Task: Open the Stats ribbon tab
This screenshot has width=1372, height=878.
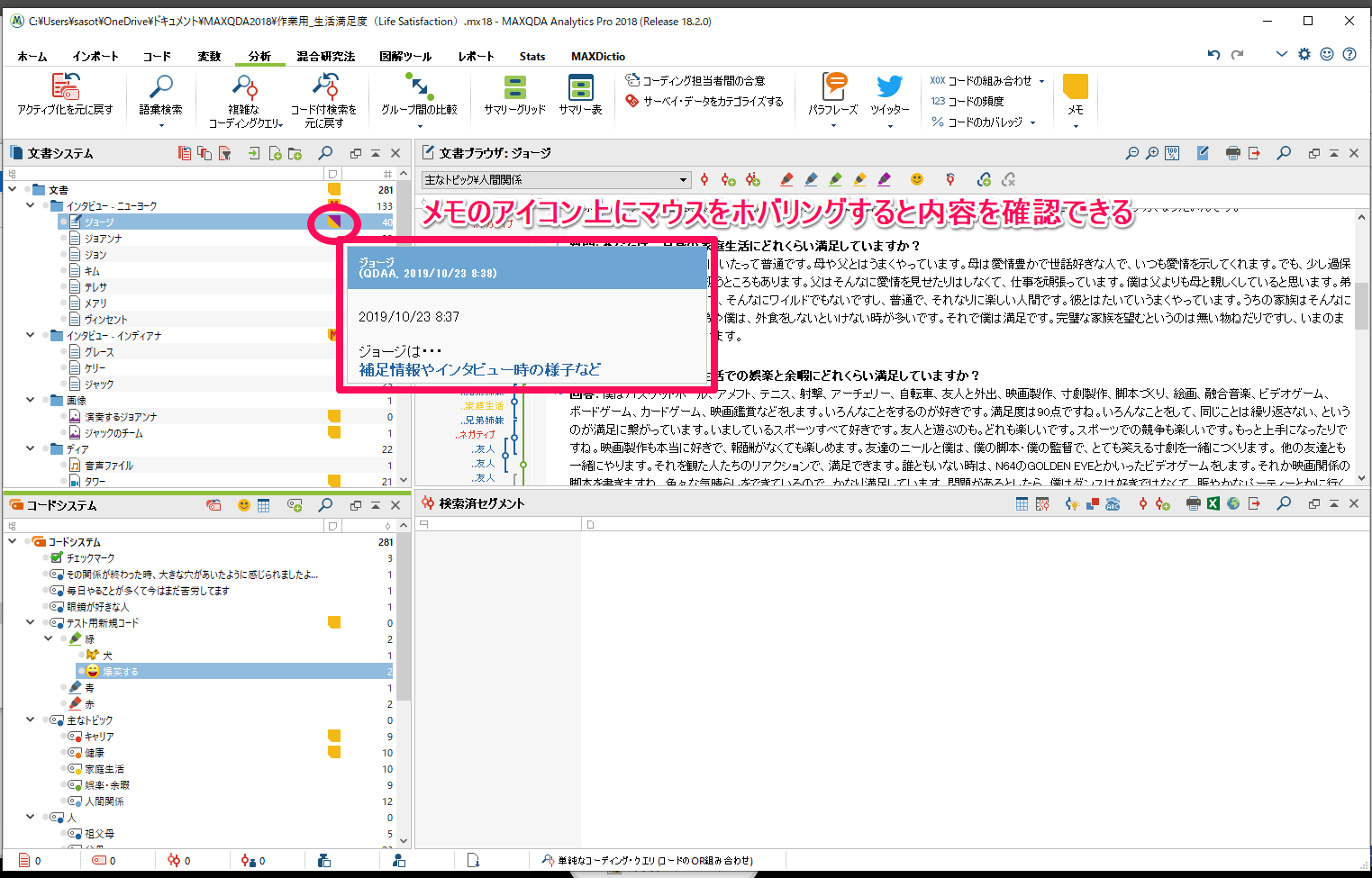Action: coord(532,57)
